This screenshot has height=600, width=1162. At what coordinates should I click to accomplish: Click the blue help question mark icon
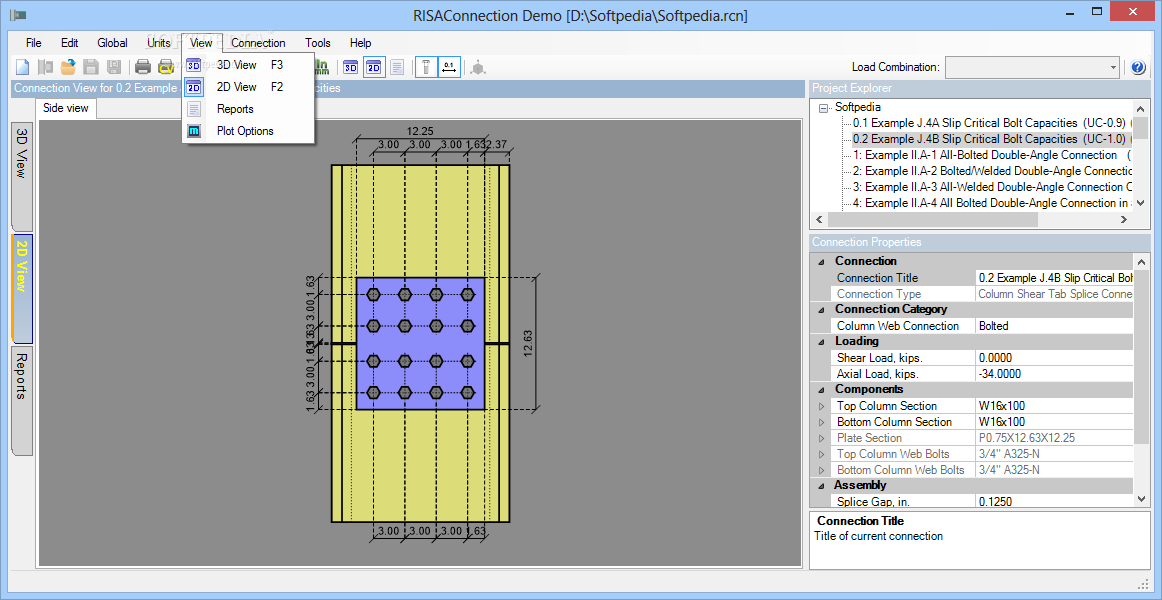click(x=1139, y=67)
